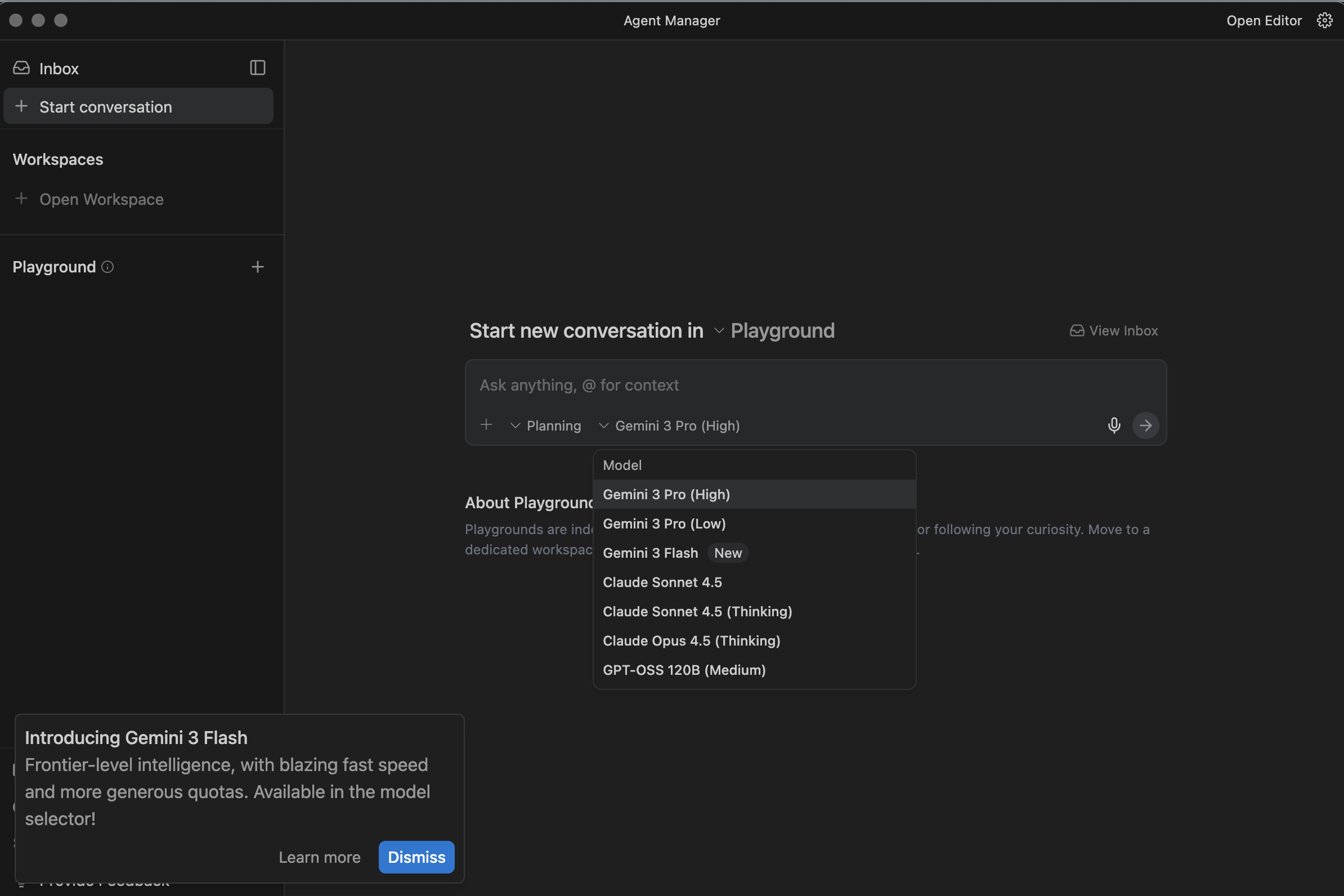Click the plus icon beside Open Workspace
Viewport: 1344px width, 896px height.
[21, 198]
